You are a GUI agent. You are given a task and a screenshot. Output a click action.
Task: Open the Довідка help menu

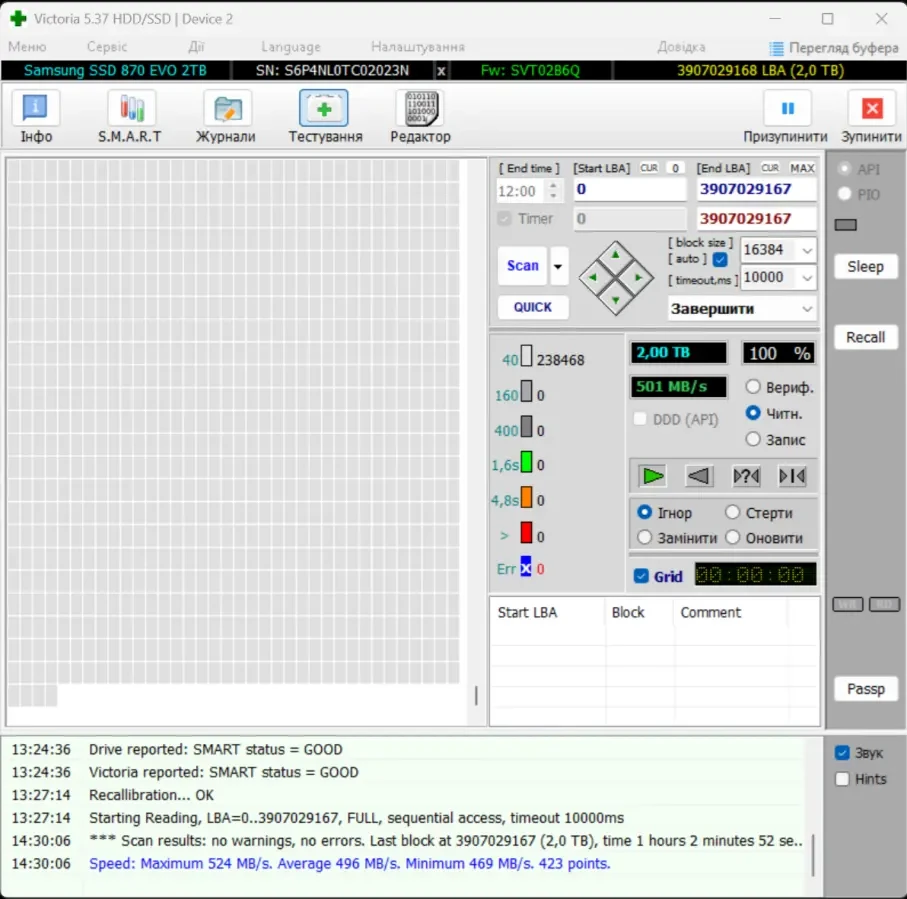(x=681, y=47)
